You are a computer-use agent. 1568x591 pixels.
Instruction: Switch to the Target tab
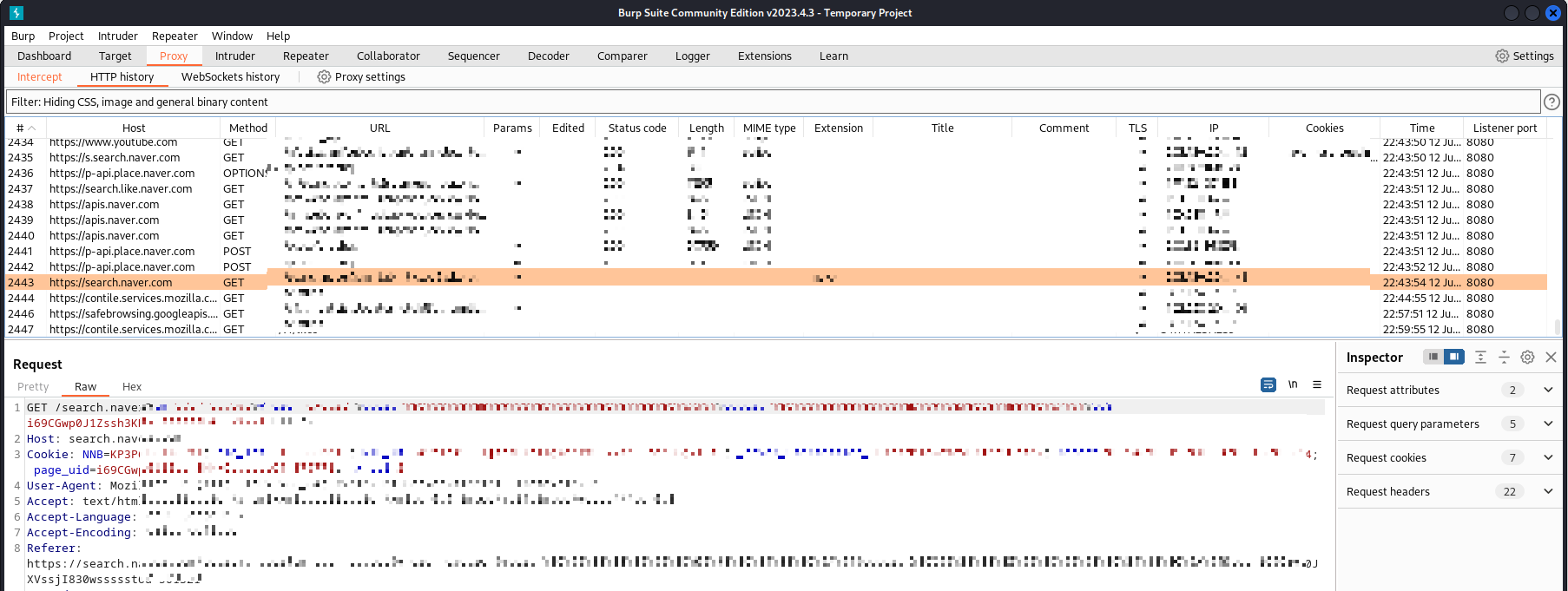(x=115, y=56)
